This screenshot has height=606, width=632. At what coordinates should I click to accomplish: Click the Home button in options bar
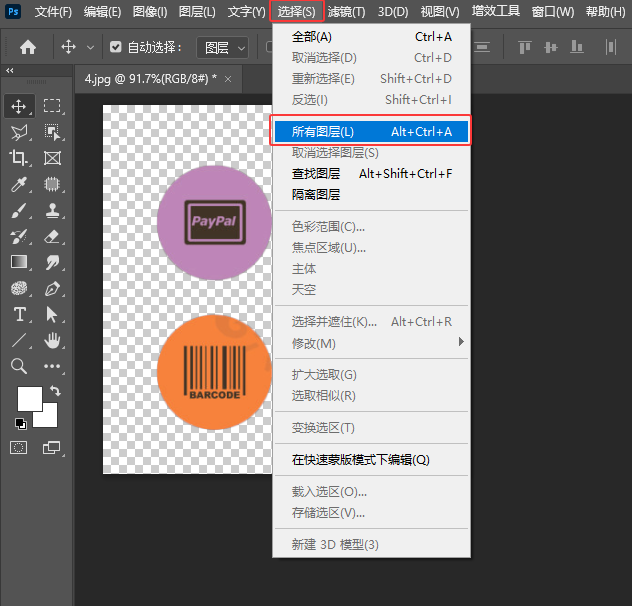[x=28, y=47]
